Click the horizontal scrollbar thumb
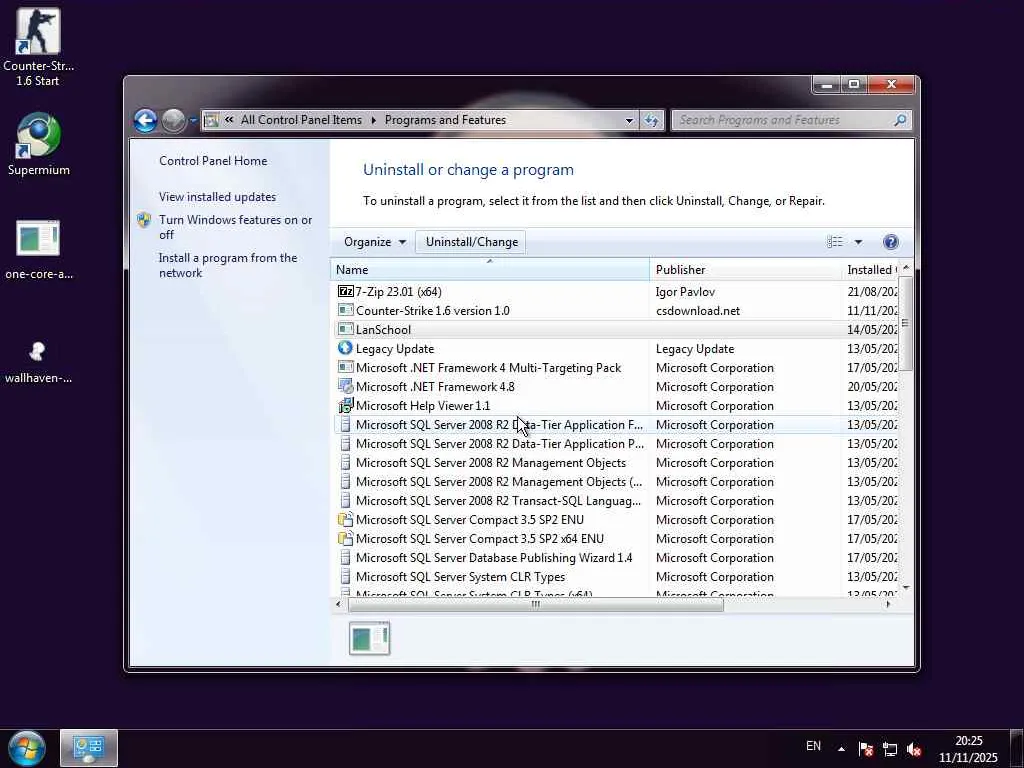 point(536,605)
